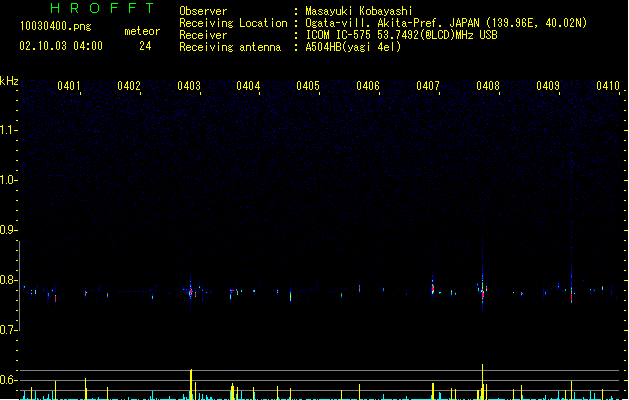629x400 pixels.
Task: Click the meteor label
Action: coord(142,31)
